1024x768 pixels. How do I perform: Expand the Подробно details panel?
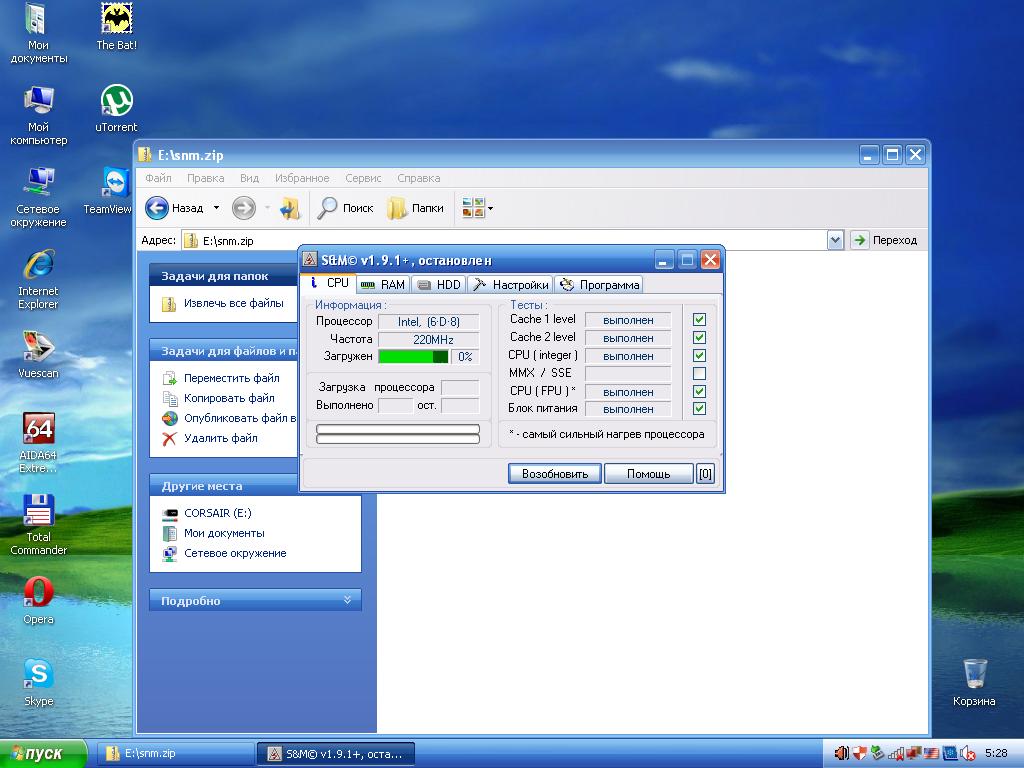click(347, 600)
